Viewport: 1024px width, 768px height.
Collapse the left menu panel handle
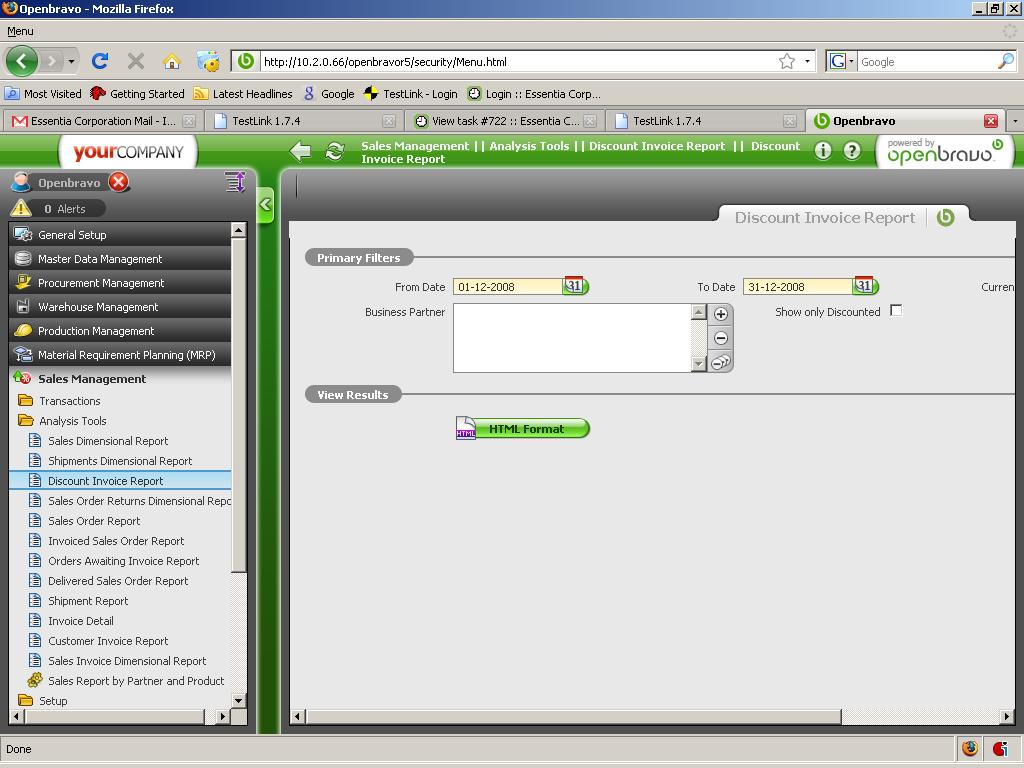pos(265,206)
